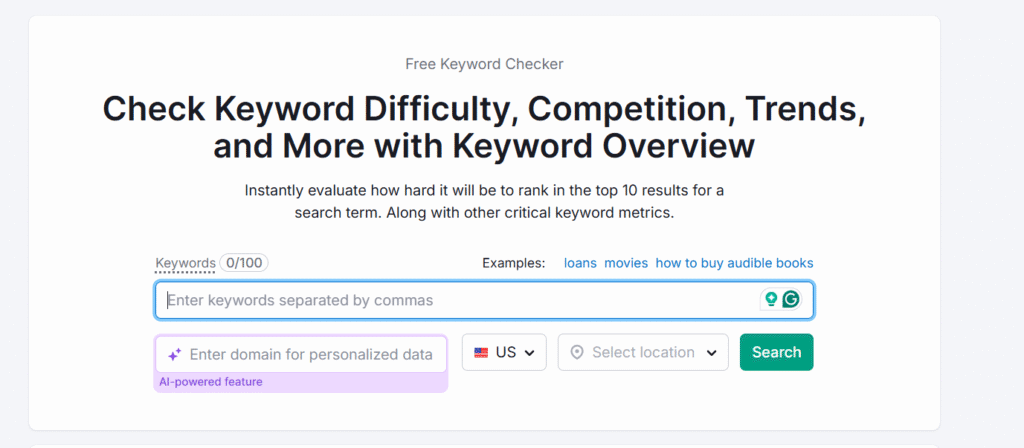Expand the chevron beside US
Viewport: 1024px width, 448px height.
tap(530, 353)
